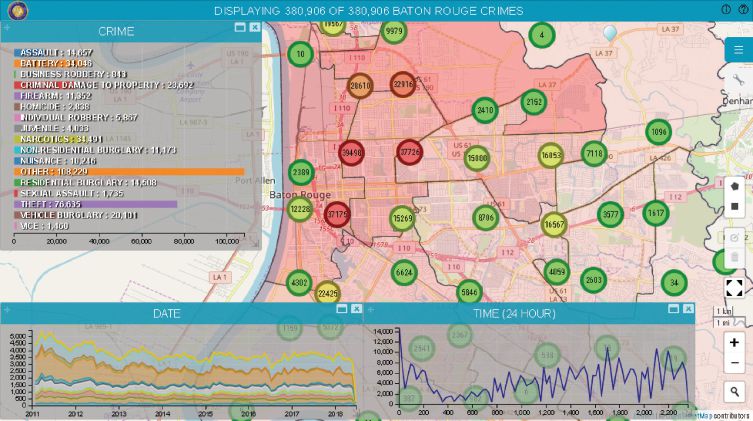Click the 37726 red cluster marker
The width and height of the screenshot is (753, 421).
(x=410, y=151)
